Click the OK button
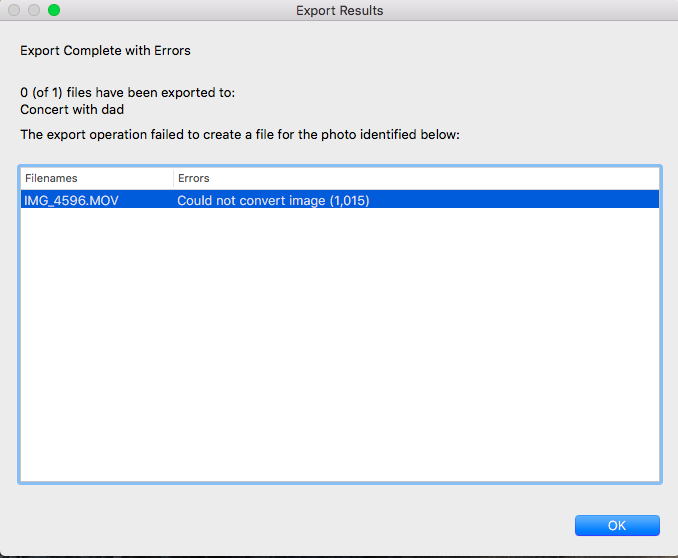This screenshot has height=558, width=678. pos(617,525)
